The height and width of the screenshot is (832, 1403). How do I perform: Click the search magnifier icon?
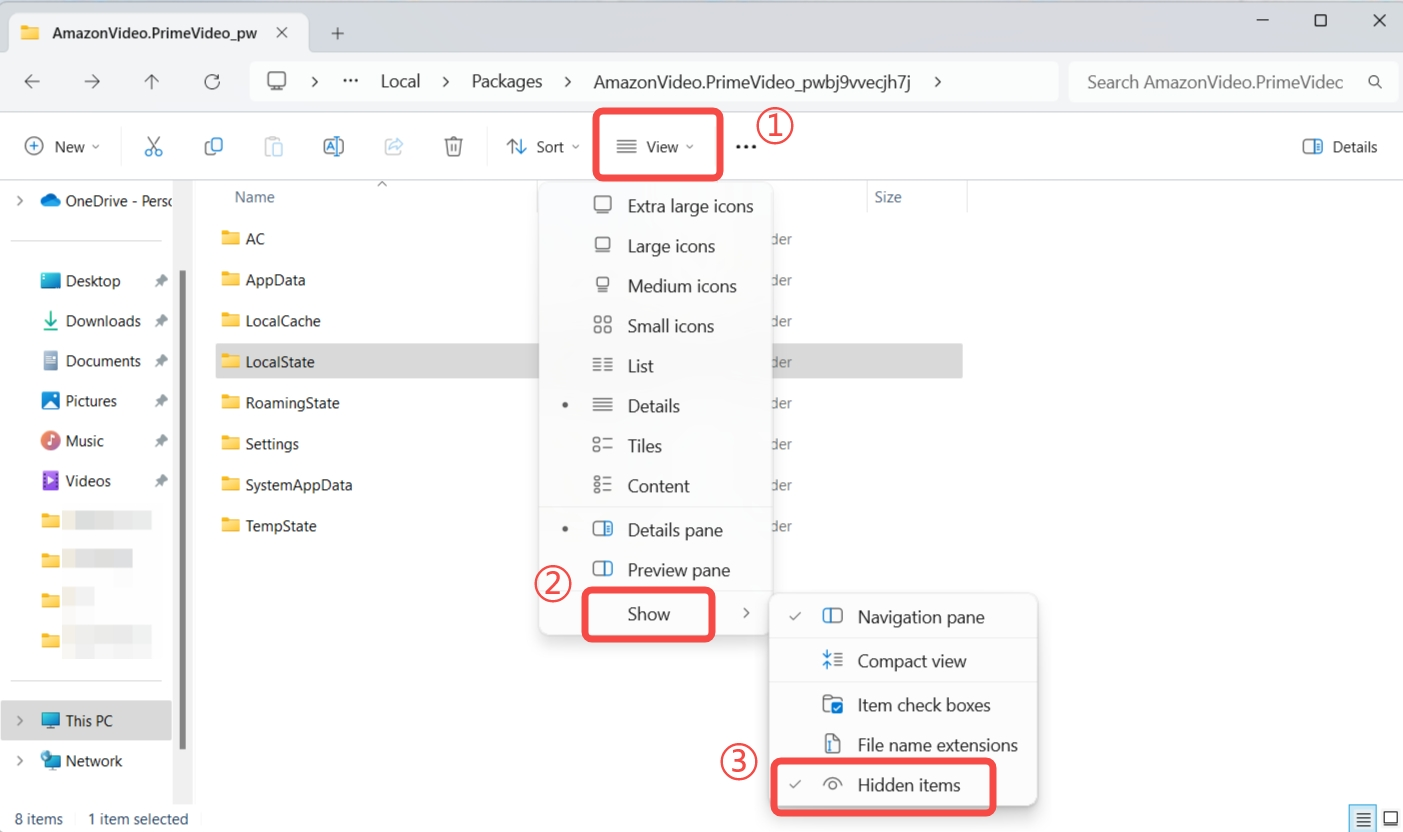tap(1375, 82)
